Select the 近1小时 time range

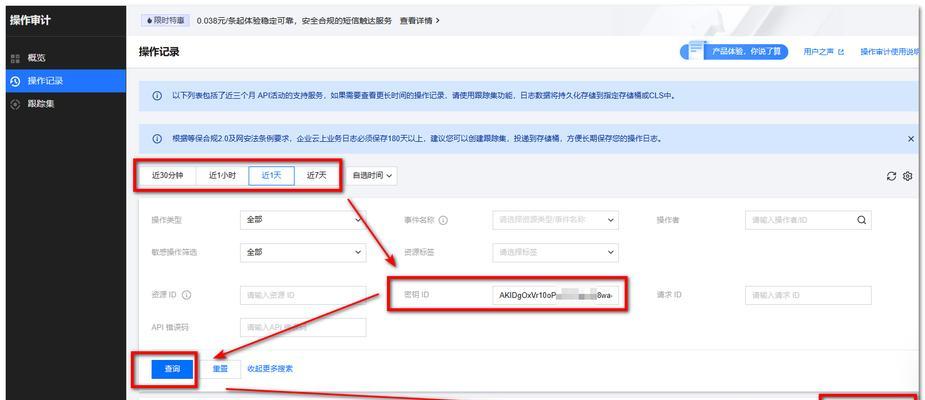(222, 176)
